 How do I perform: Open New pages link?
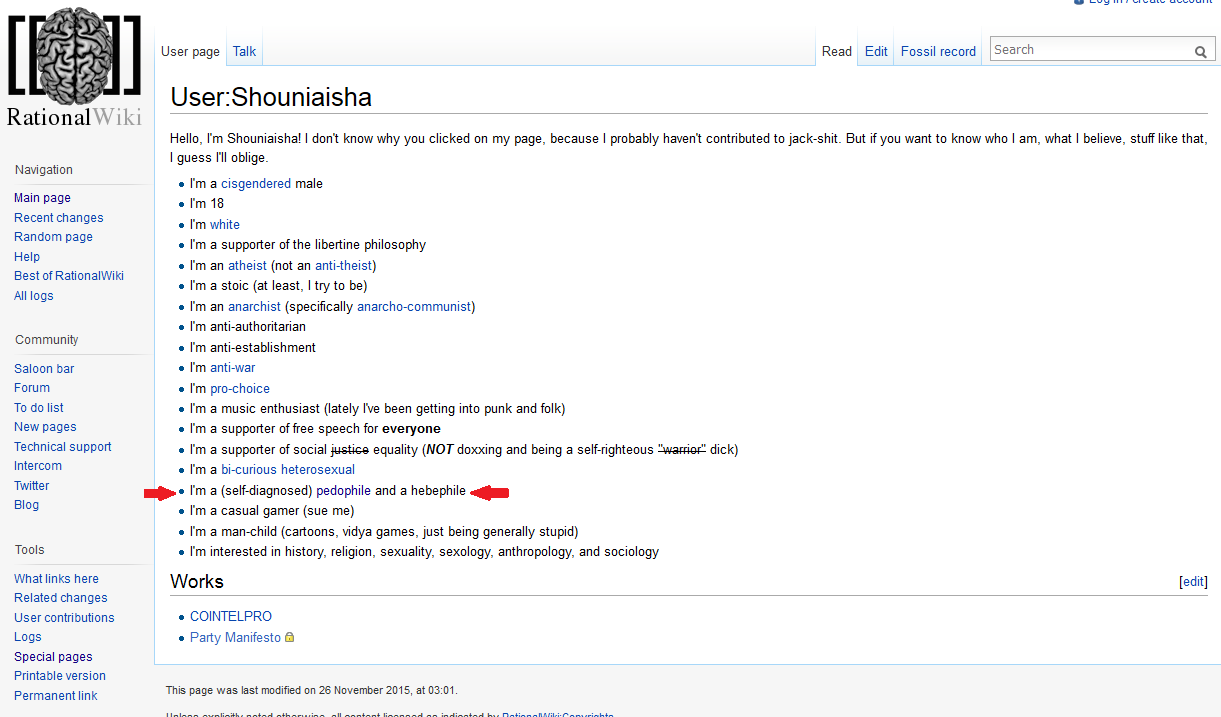pyautogui.click(x=45, y=427)
